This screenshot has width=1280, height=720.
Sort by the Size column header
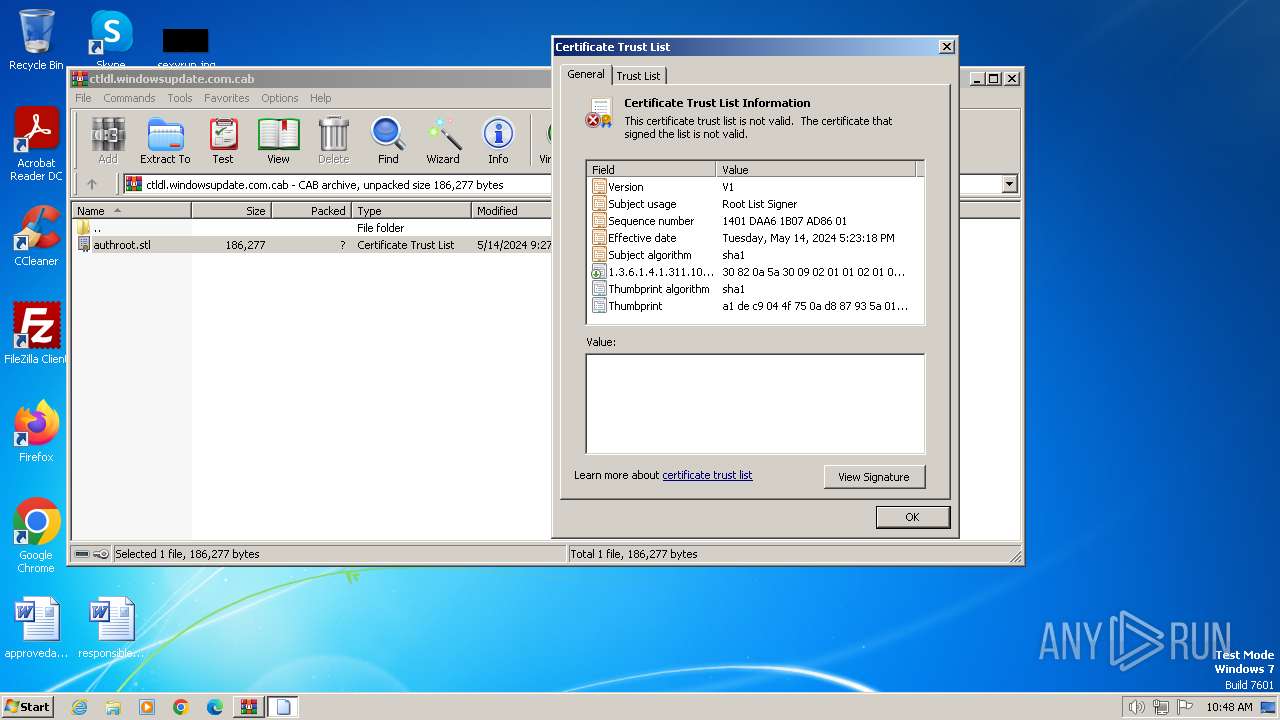click(x=231, y=211)
